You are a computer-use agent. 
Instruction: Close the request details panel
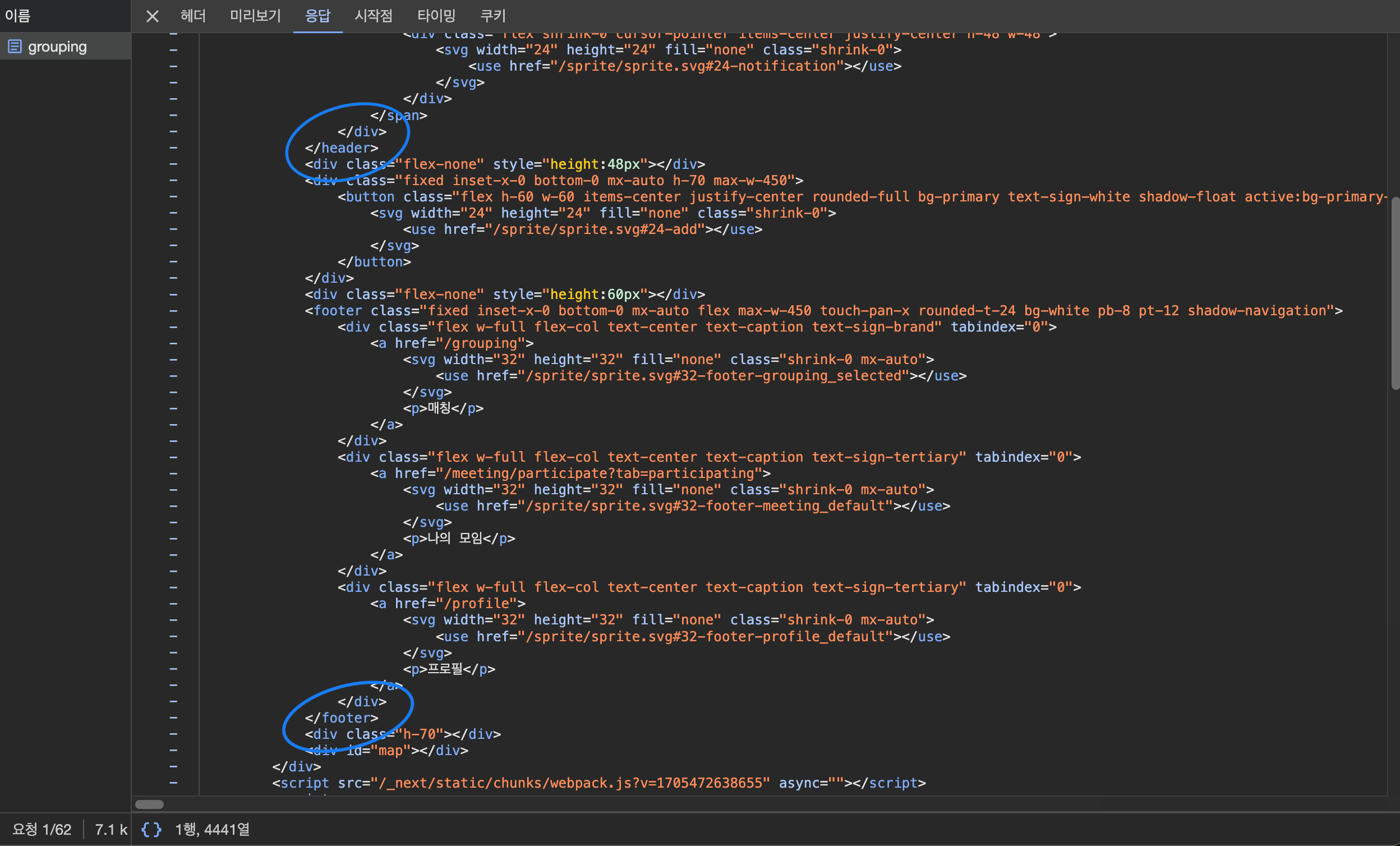[151, 16]
